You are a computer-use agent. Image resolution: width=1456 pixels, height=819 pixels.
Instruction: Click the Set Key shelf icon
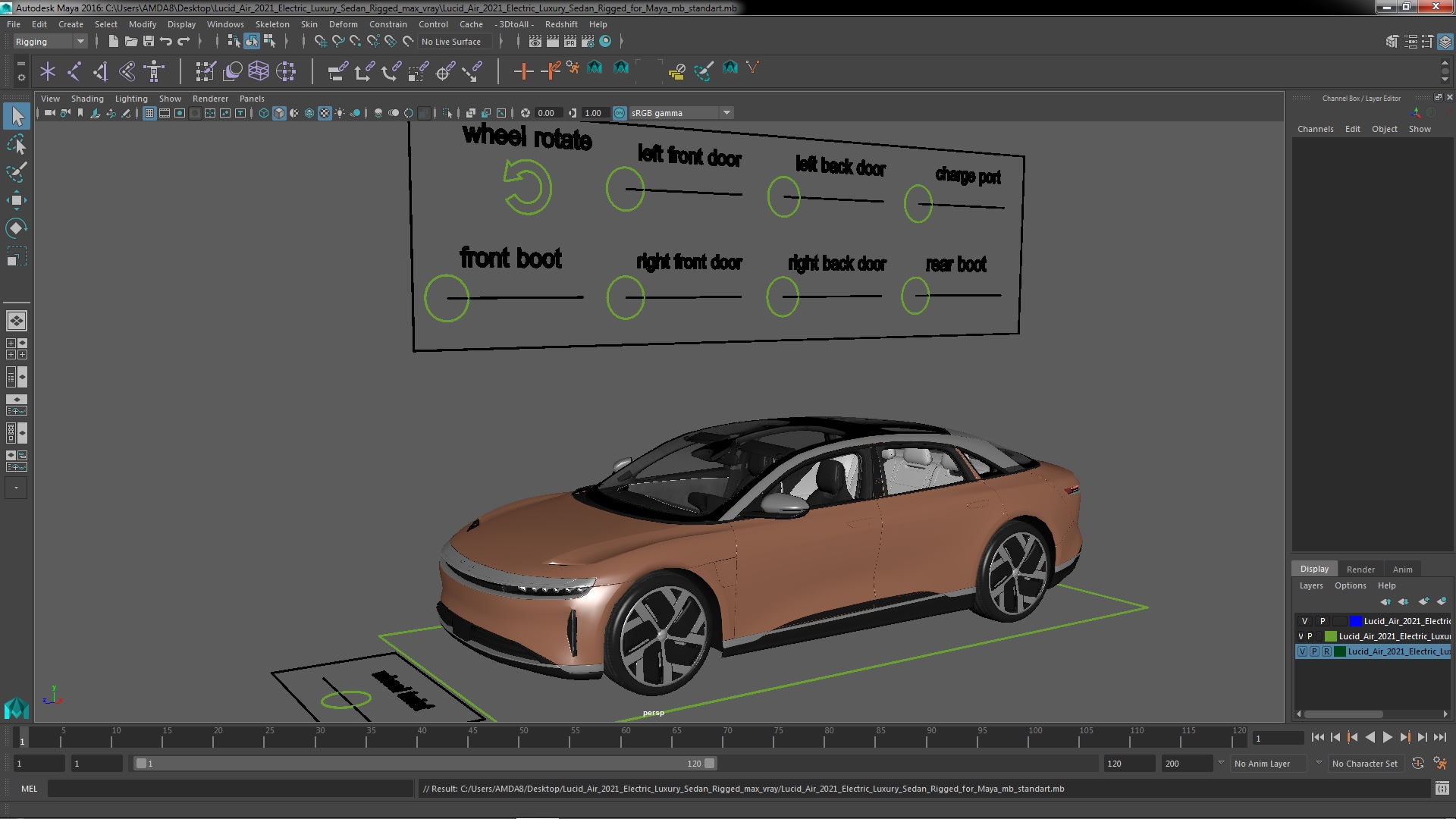coord(522,71)
